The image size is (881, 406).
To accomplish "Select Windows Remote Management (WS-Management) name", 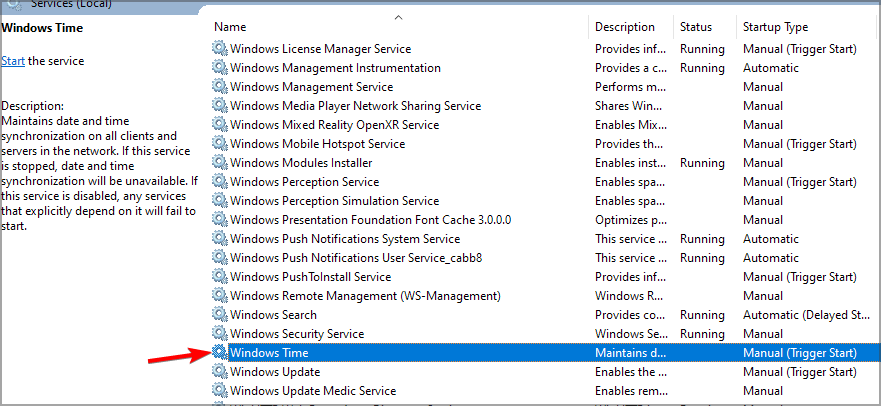I will click(x=365, y=295).
